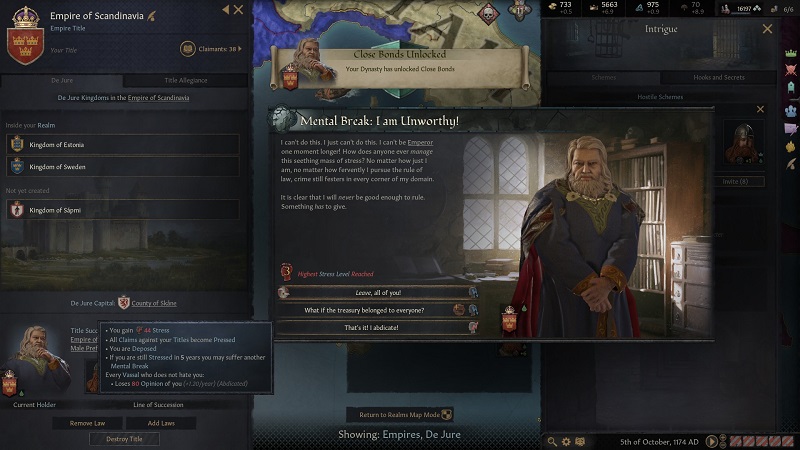Click the Destroy Title button
800x450 pixels.
[124, 439]
